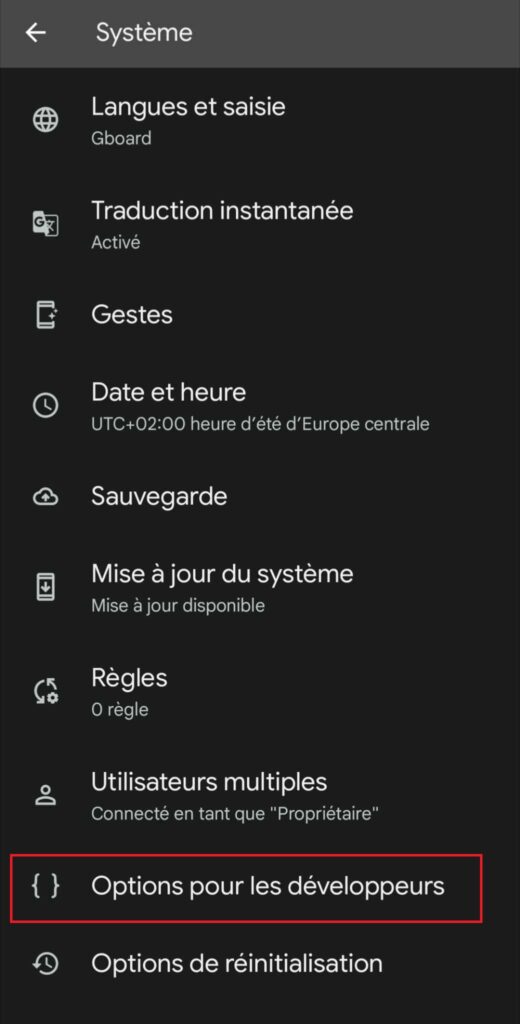The height and width of the screenshot is (1024, 520).
Task: Tap the back arrow icon
Action: point(36,33)
